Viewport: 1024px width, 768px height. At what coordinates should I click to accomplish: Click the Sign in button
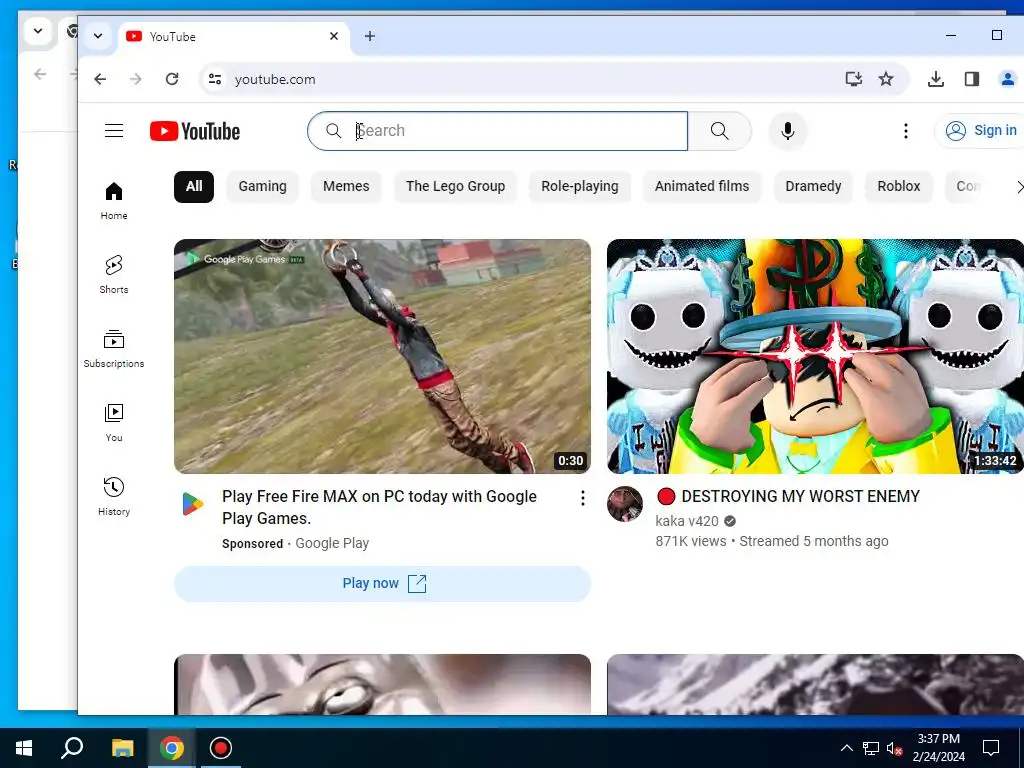pos(980,131)
